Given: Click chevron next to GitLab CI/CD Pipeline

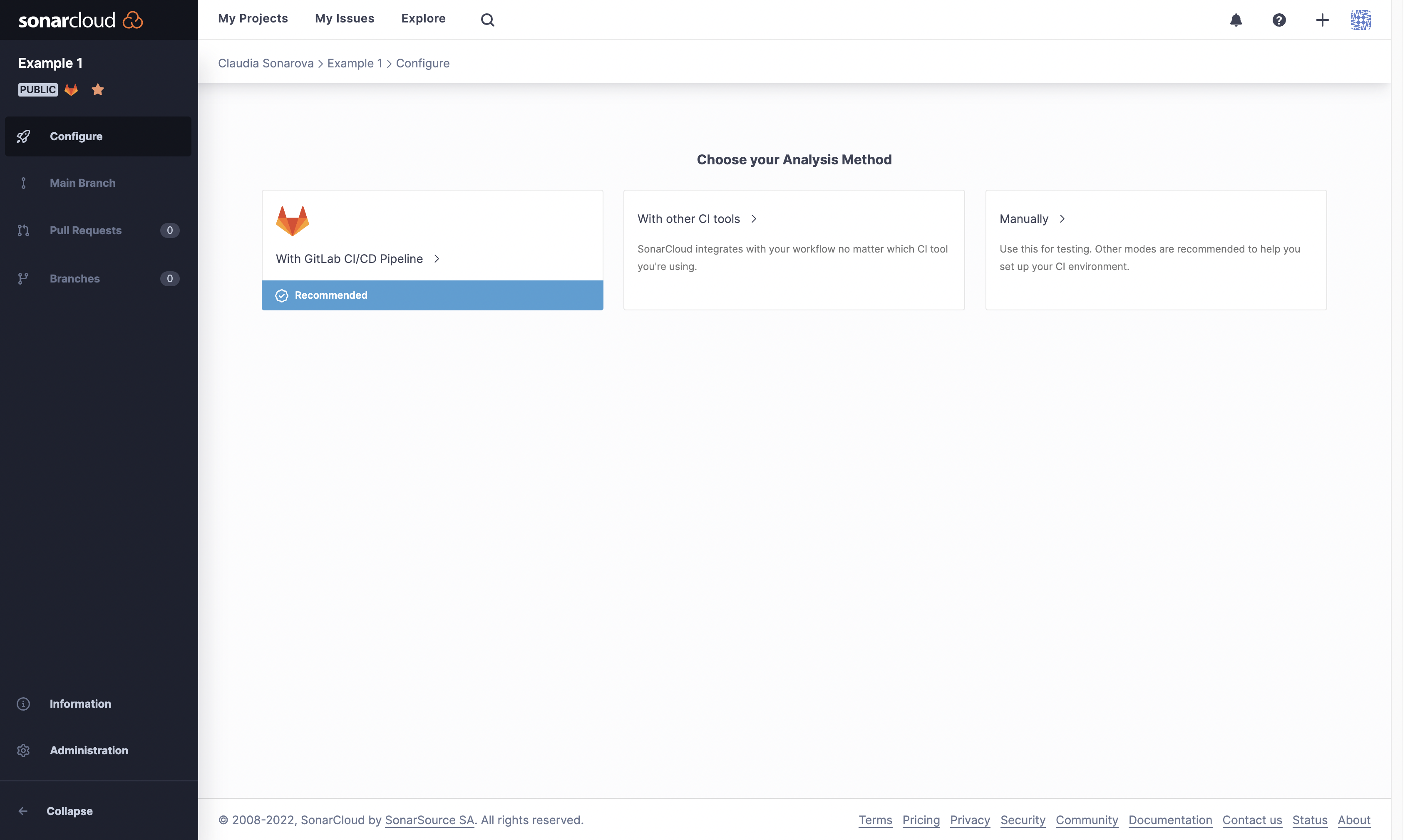Looking at the screenshot, I should tap(437, 259).
